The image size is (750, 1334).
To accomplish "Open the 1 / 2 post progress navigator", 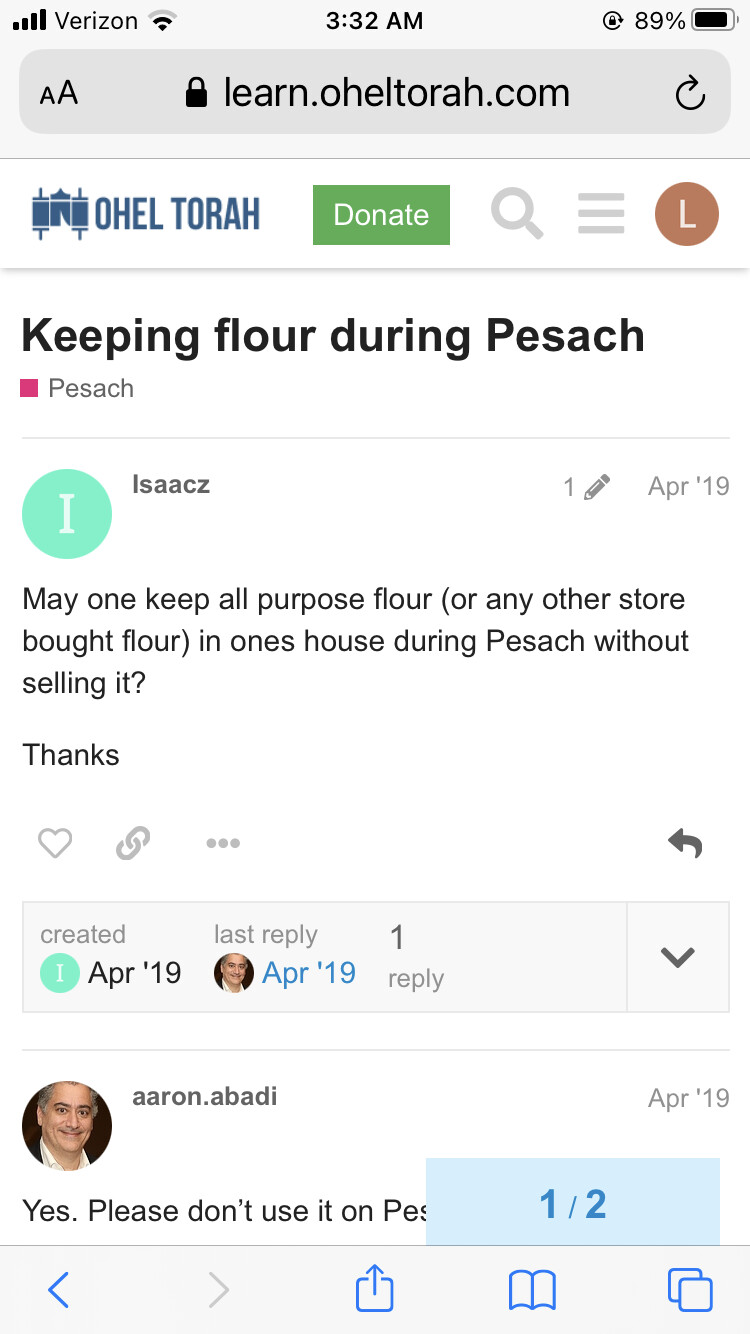I will (572, 1204).
